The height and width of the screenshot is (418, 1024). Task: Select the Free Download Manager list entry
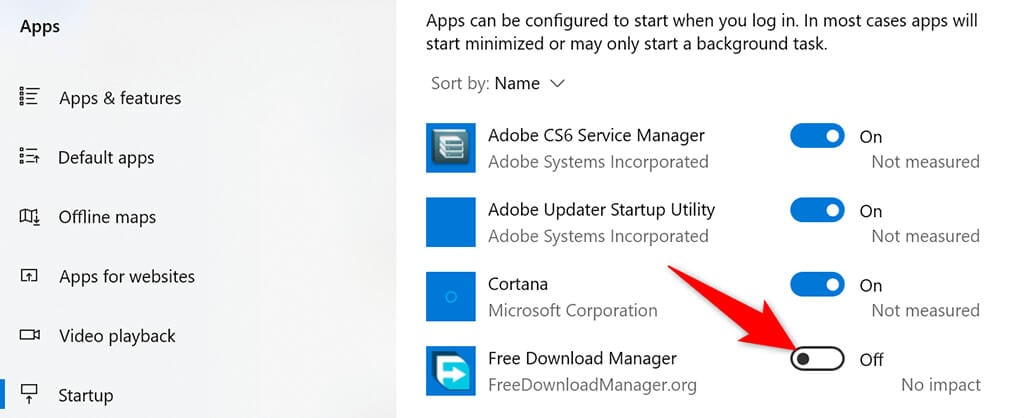coord(582,359)
